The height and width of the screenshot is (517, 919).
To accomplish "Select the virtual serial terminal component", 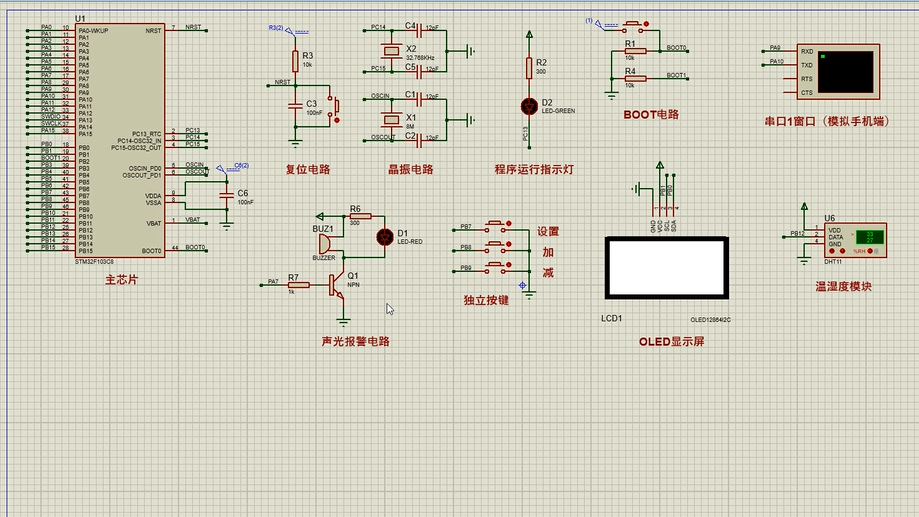I will point(836,71).
